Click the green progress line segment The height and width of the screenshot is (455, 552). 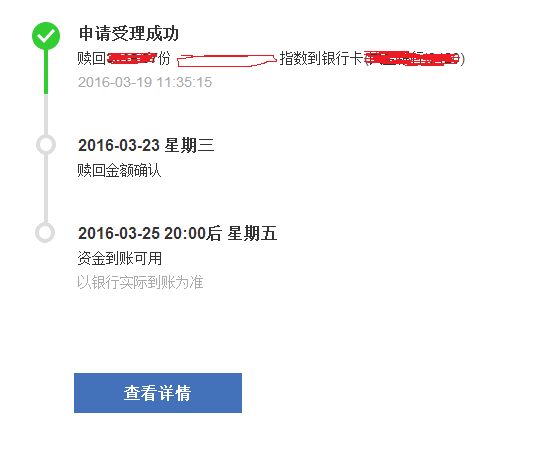pos(46,72)
